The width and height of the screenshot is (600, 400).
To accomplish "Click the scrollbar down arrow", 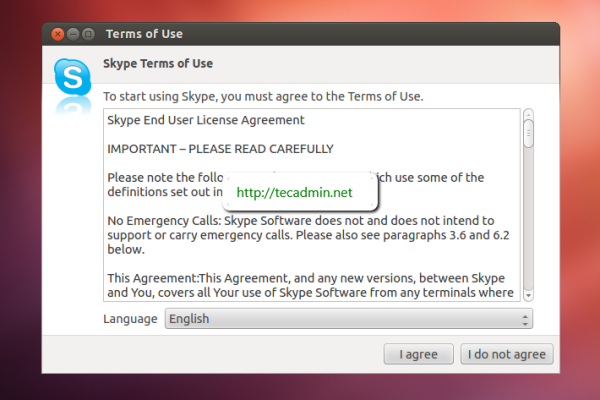I will (528, 294).
